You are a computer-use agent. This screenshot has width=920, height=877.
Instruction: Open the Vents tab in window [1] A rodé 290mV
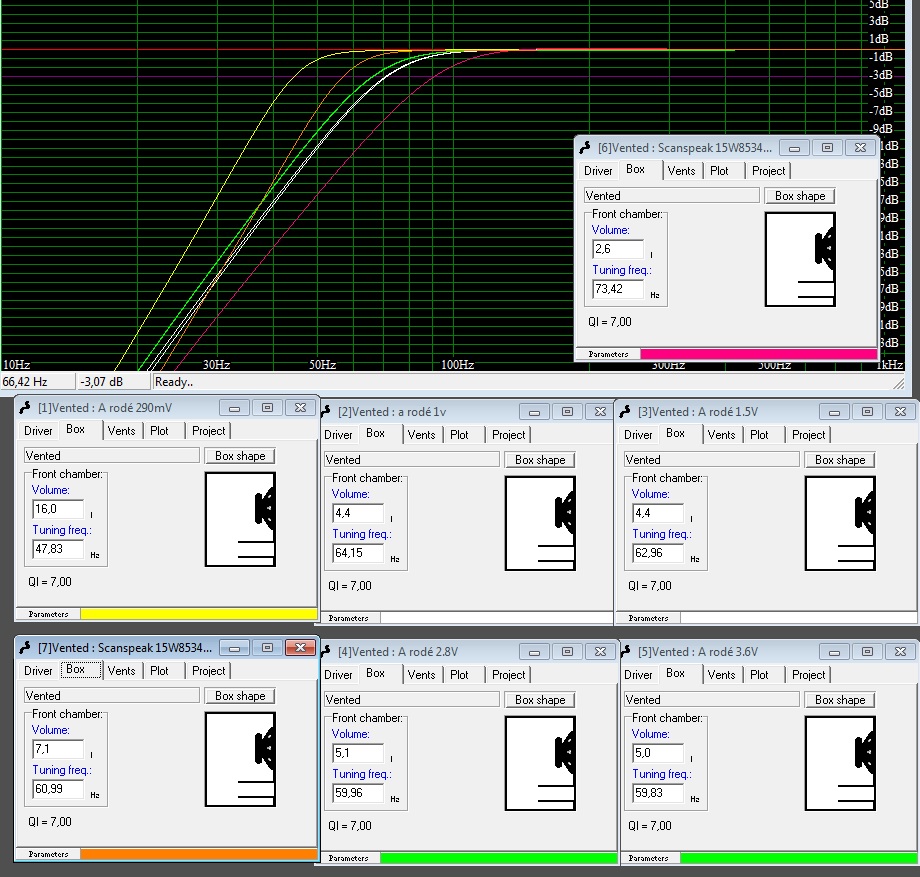(x=121, y=430)
